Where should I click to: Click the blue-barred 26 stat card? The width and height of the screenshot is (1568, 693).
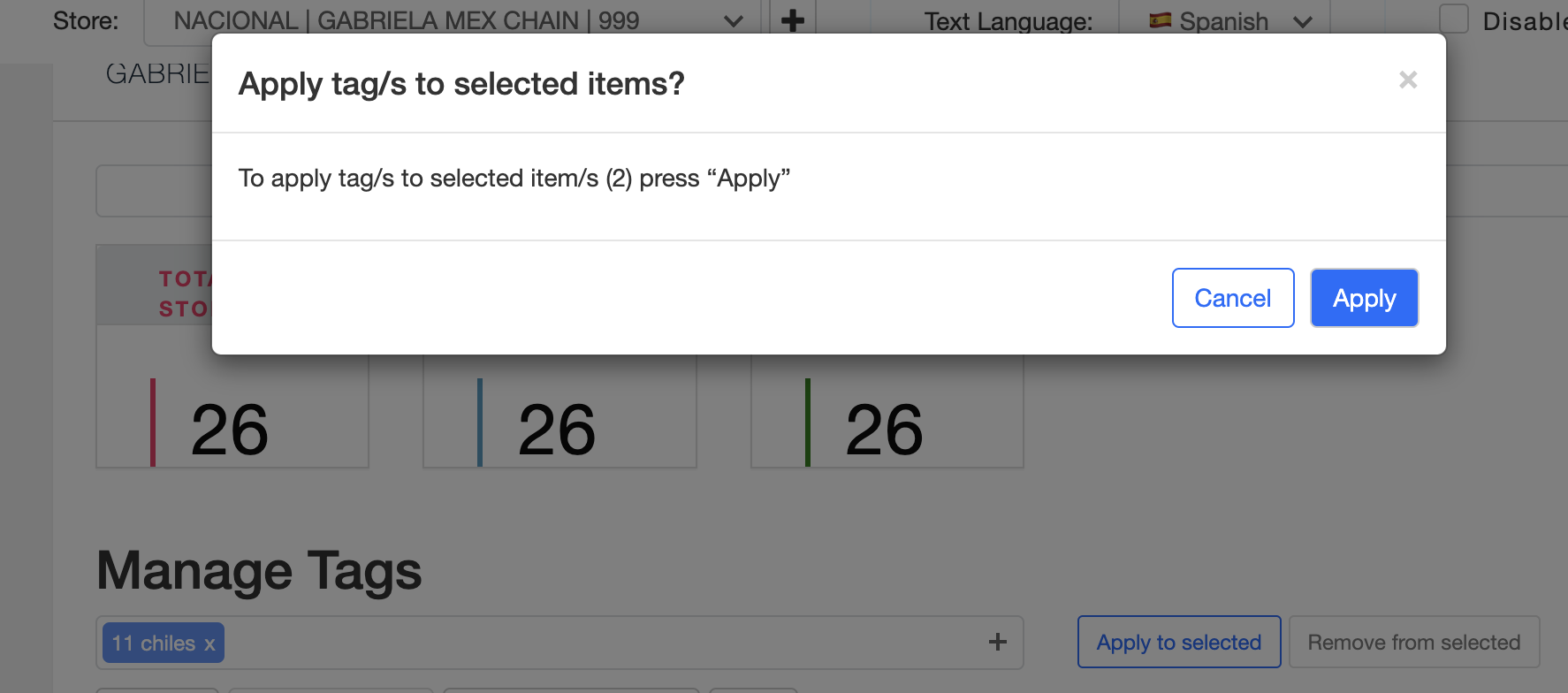(559, 411)
